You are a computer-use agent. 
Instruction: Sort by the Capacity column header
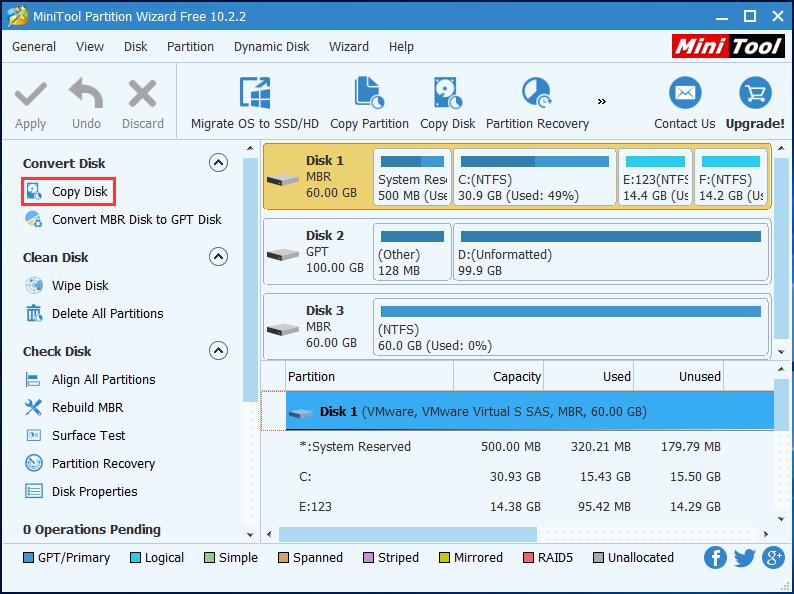click(x=498, y=376)
